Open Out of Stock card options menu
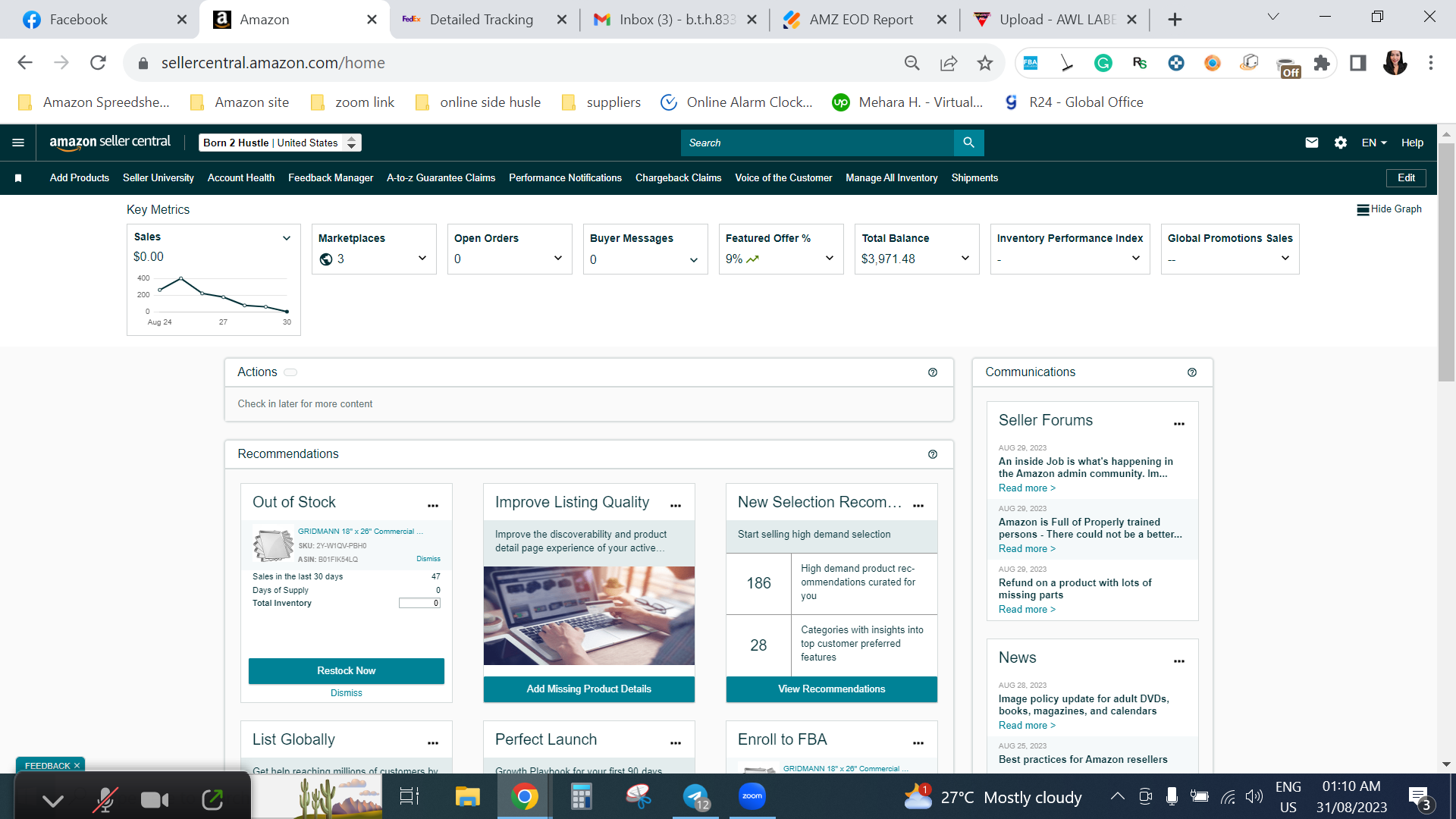Viewport: 1456px width, 819px height. [x=433, y=505]
